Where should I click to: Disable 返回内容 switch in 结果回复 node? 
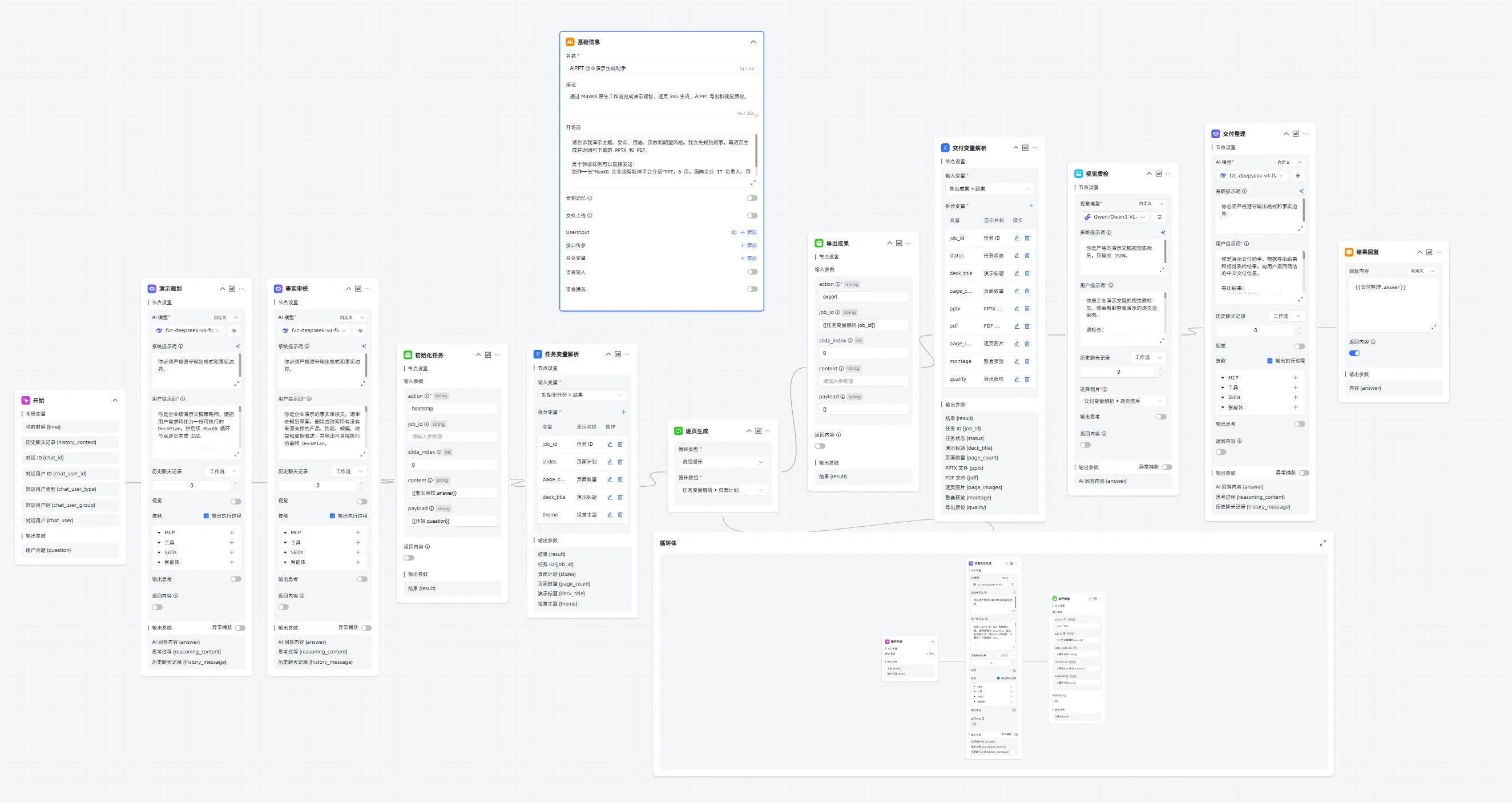[x=1354, y=353]
